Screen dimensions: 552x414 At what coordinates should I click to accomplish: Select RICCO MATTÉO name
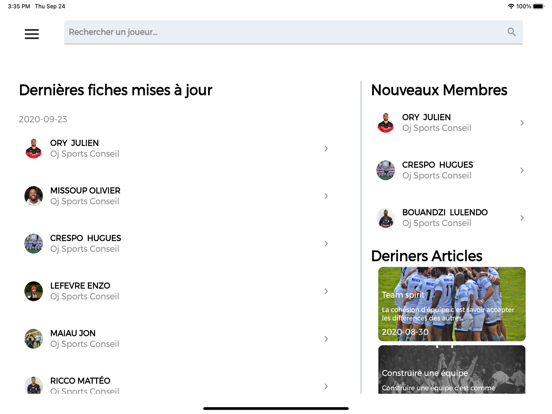coord(80,381)
